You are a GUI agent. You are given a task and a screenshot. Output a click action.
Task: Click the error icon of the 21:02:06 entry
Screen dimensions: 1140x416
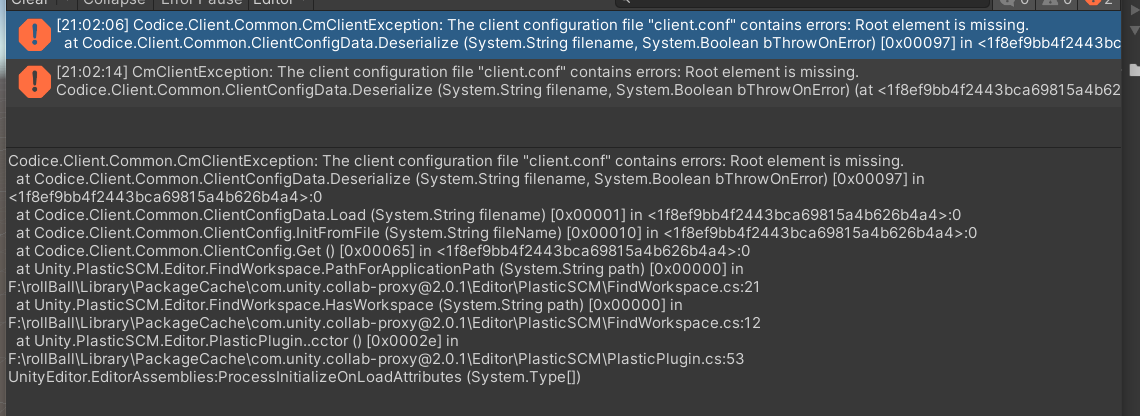(34, 35)
